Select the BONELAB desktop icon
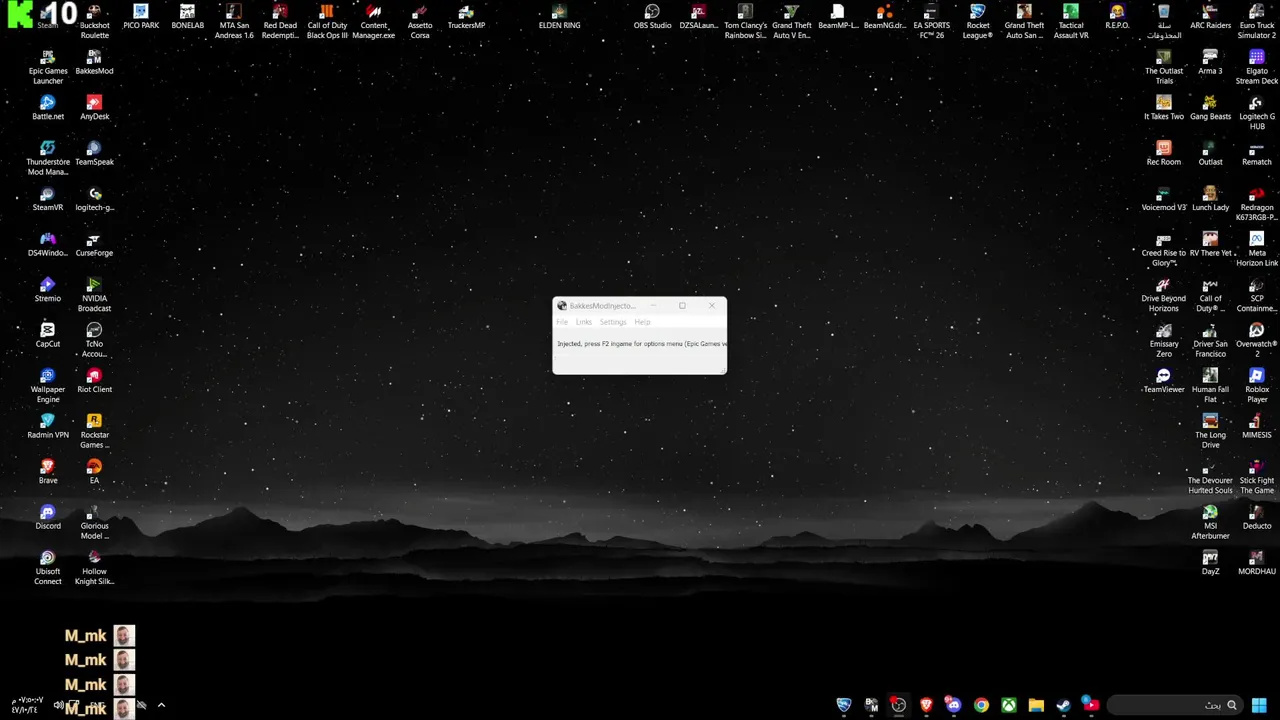1280x720 pixels. (187, 18)
